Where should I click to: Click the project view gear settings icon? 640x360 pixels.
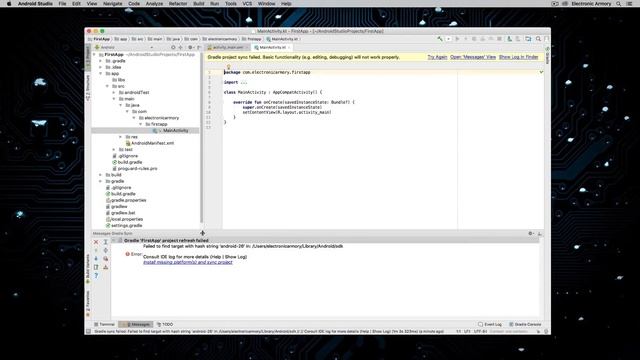(x=190, y=47)
